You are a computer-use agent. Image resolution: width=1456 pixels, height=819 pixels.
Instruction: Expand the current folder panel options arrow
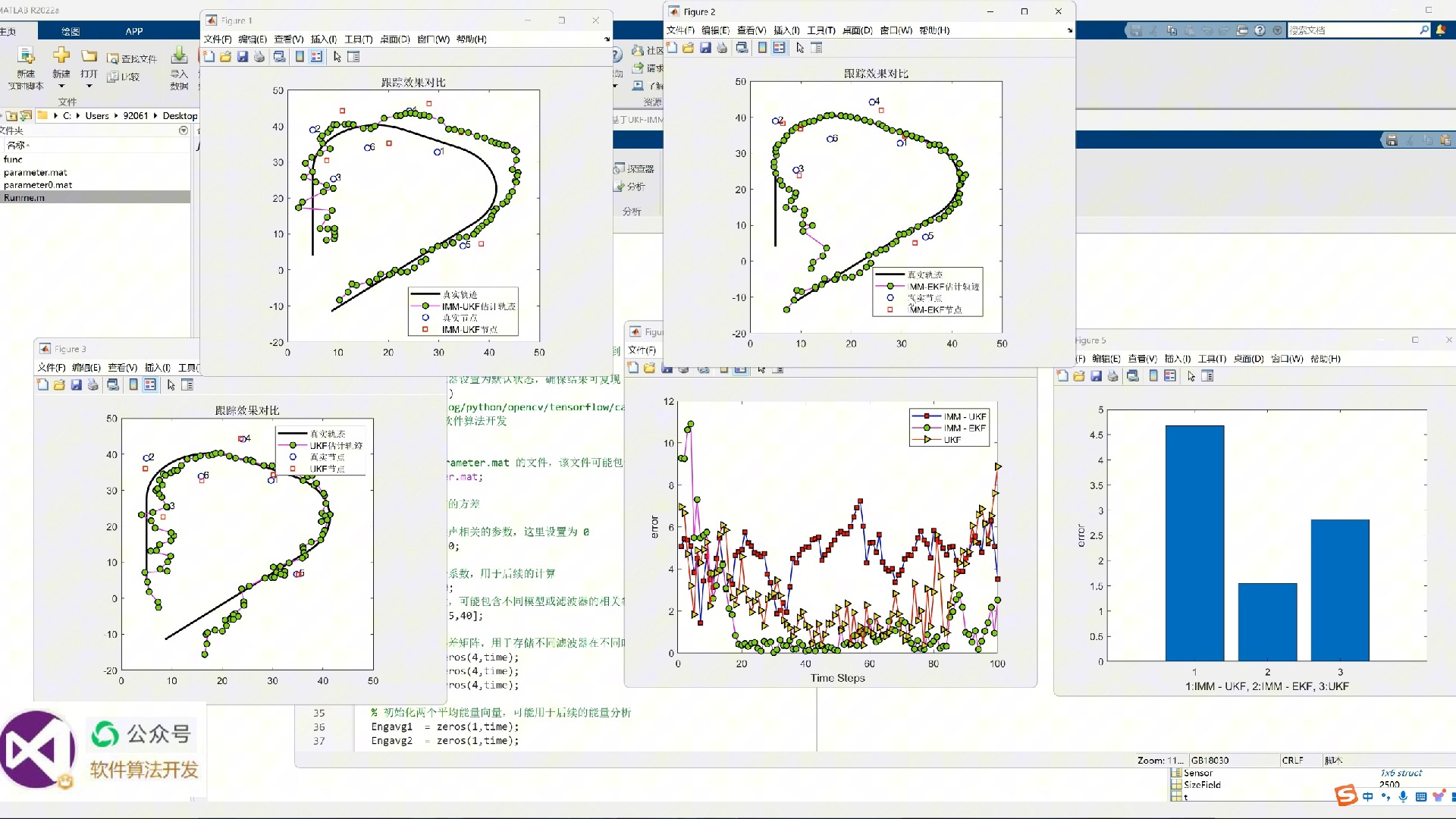183,130
